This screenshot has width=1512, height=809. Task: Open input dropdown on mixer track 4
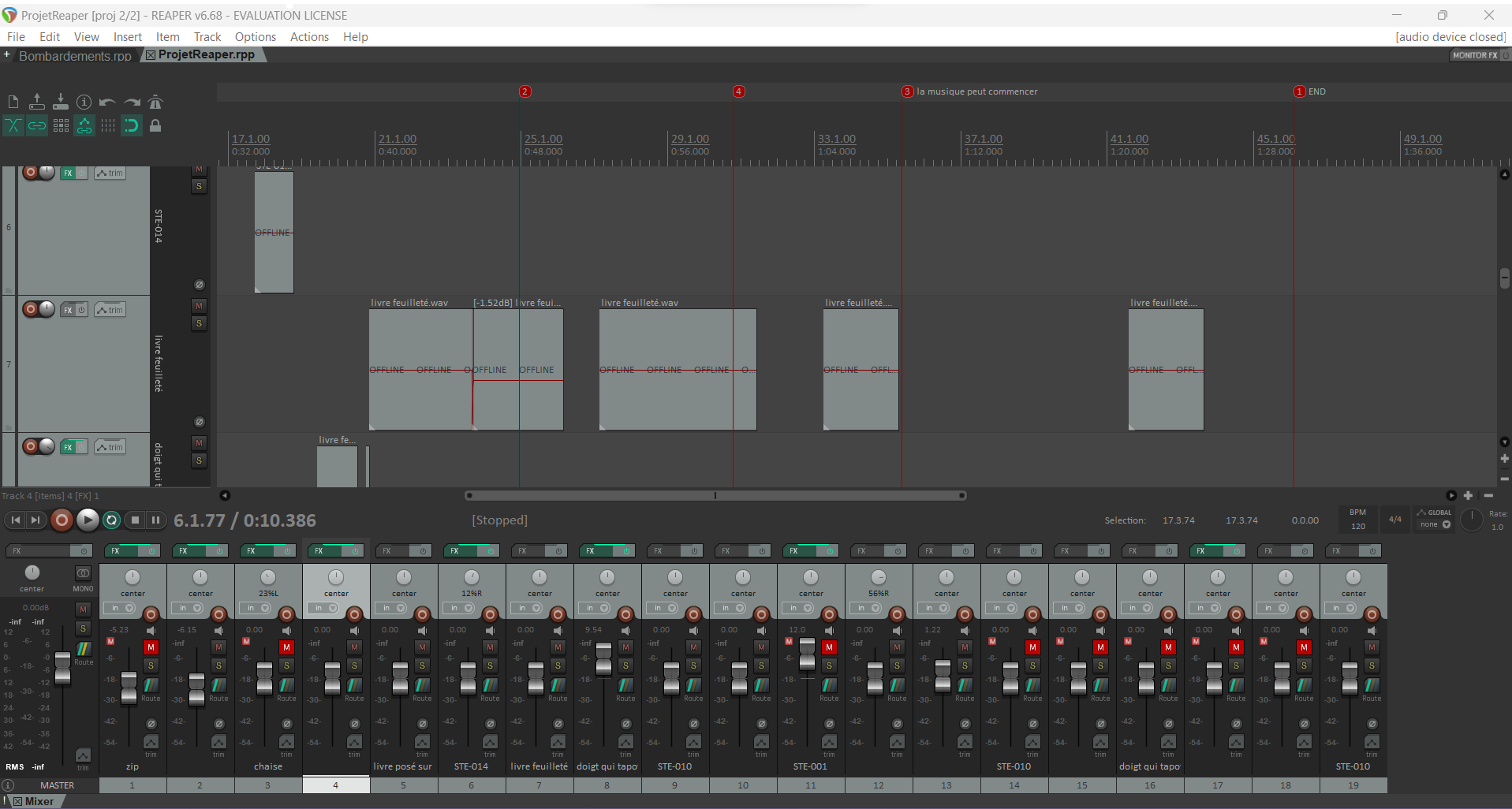coord(325,608)
